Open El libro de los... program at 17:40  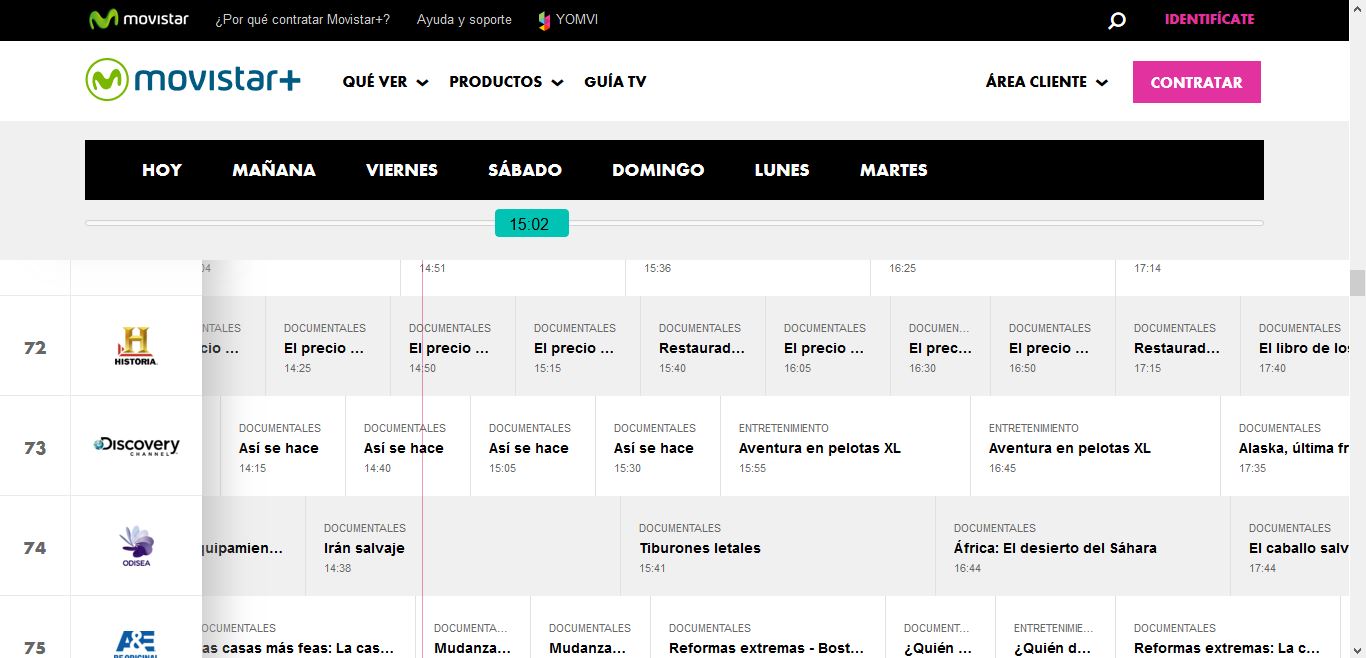point(1295,346)
